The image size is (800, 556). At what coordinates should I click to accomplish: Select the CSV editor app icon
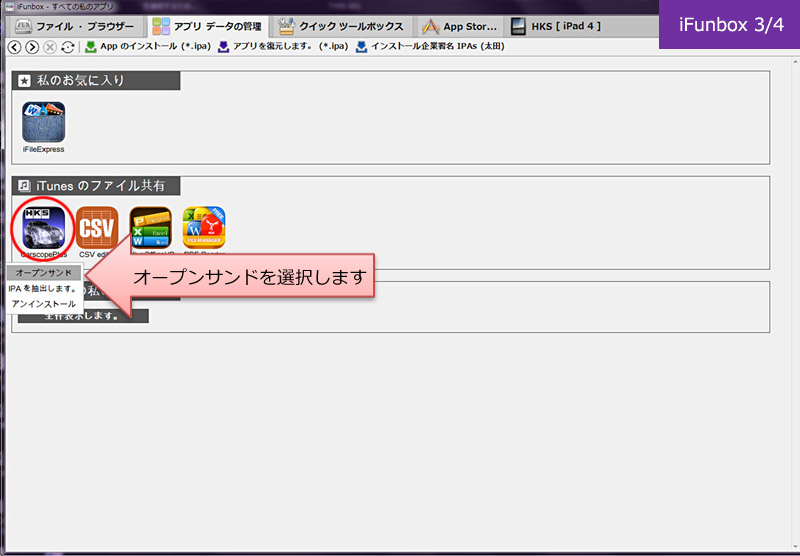tap(97, 228)
